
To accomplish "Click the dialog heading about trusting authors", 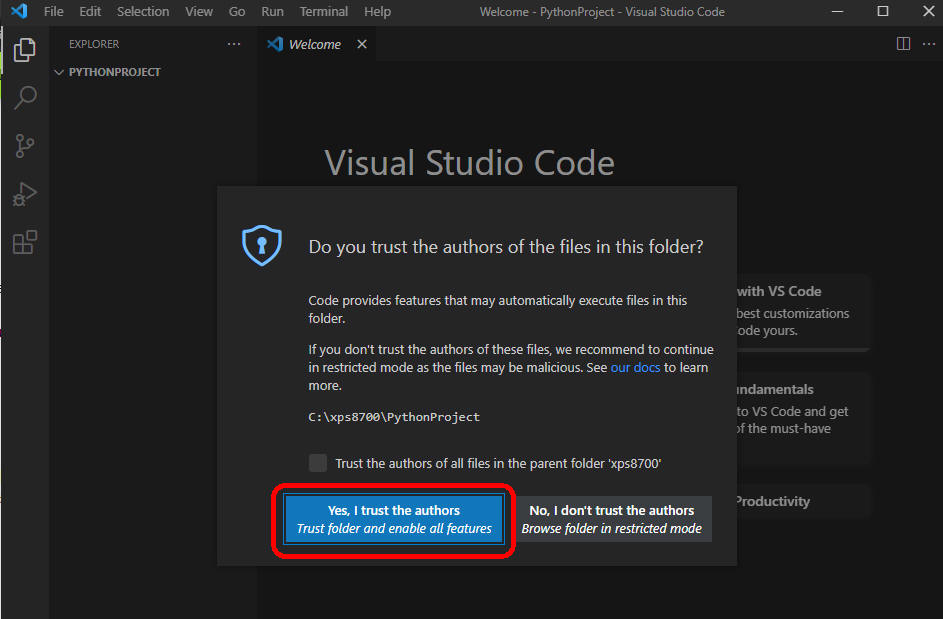I will coord(506,247).
